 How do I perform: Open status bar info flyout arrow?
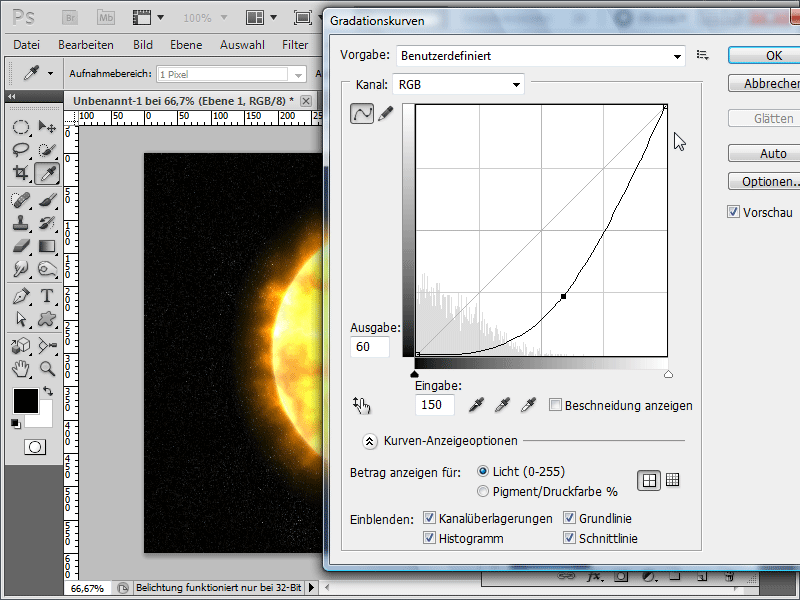[311, 588]
